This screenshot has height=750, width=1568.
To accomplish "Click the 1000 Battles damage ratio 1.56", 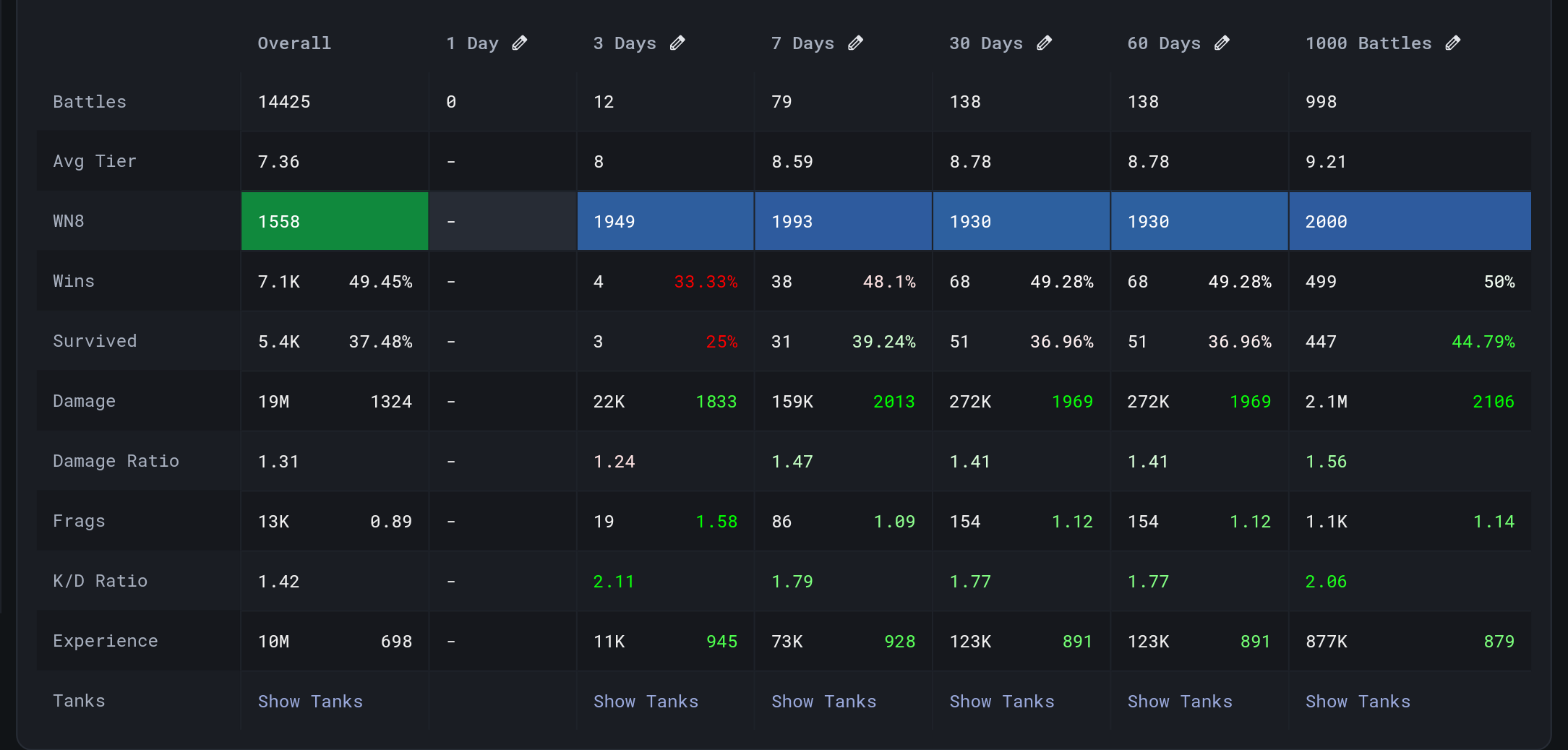I will coord(1326,462).
